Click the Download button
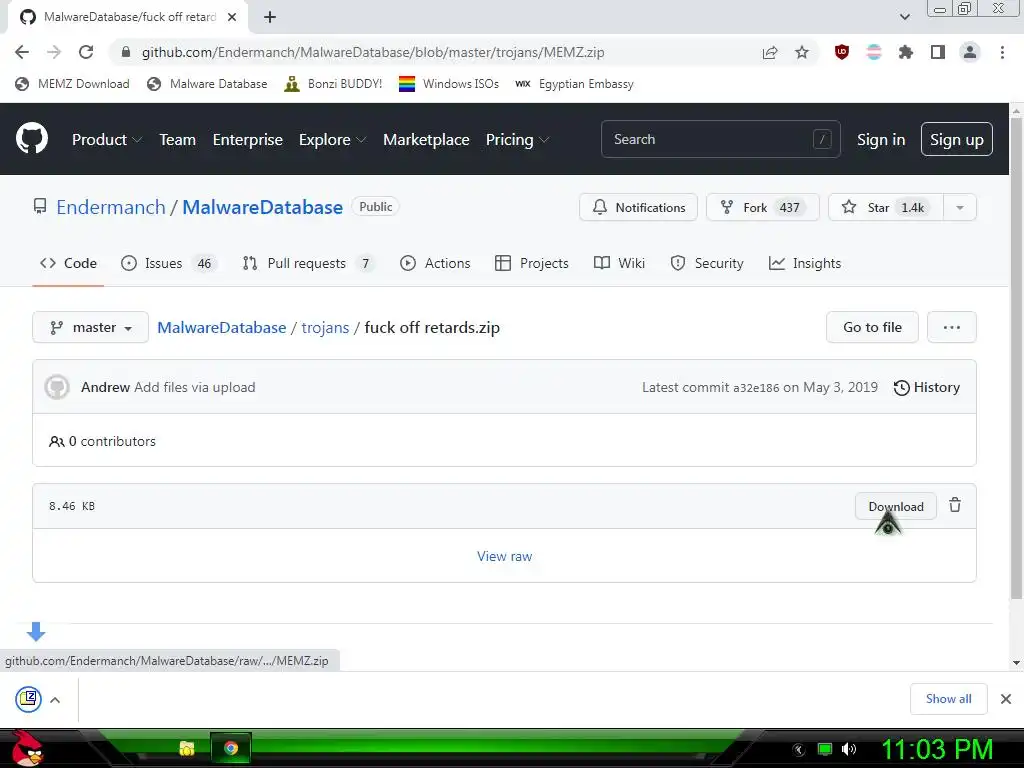 click(895, 506)
